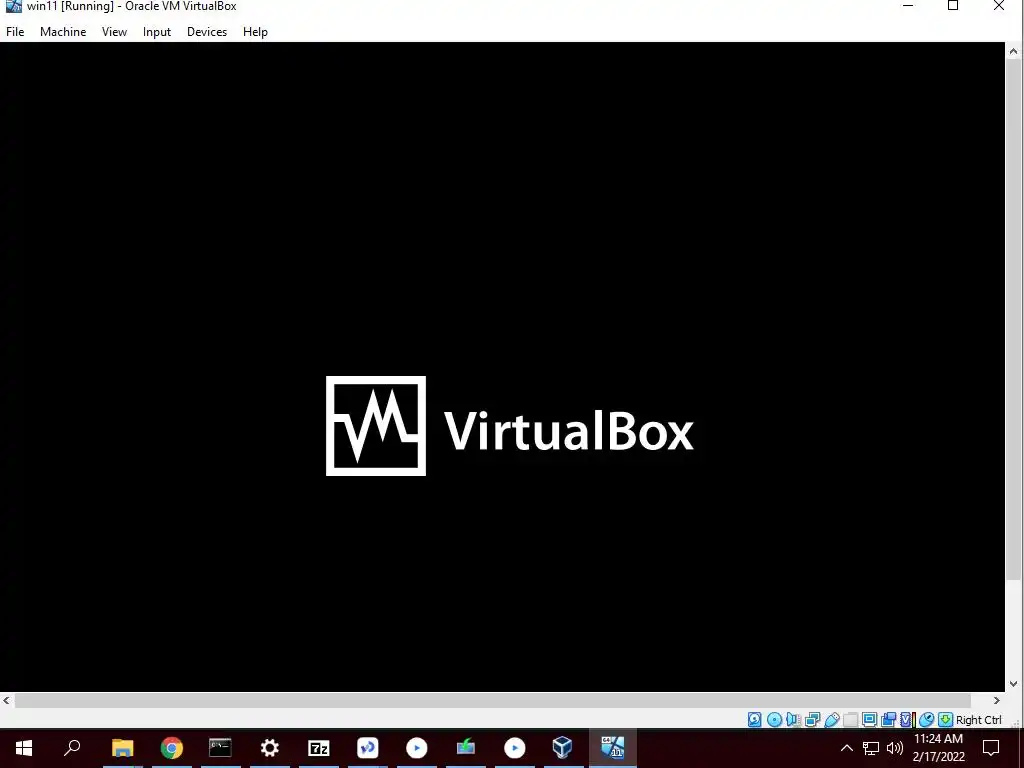Open the network tray icon

(871, 748)
